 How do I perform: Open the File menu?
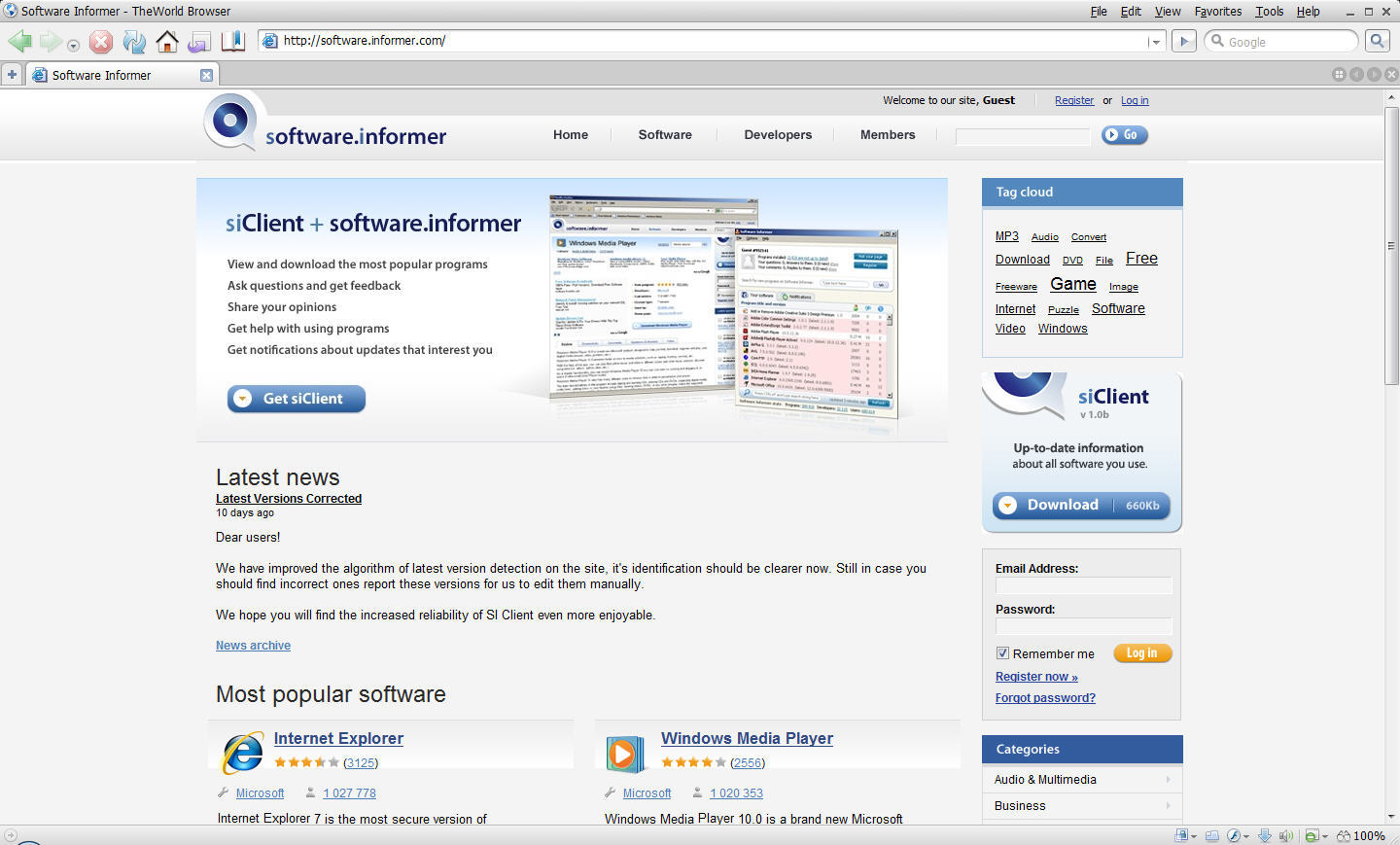tap(1099, 12)
